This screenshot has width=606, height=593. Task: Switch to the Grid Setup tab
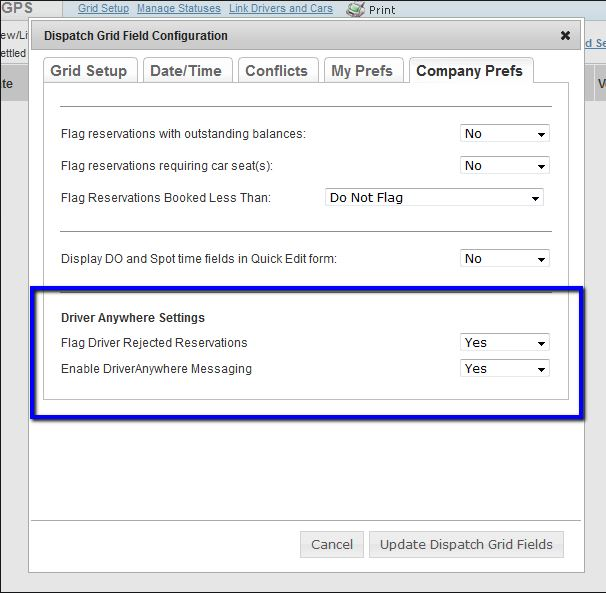tap(89, 71)
